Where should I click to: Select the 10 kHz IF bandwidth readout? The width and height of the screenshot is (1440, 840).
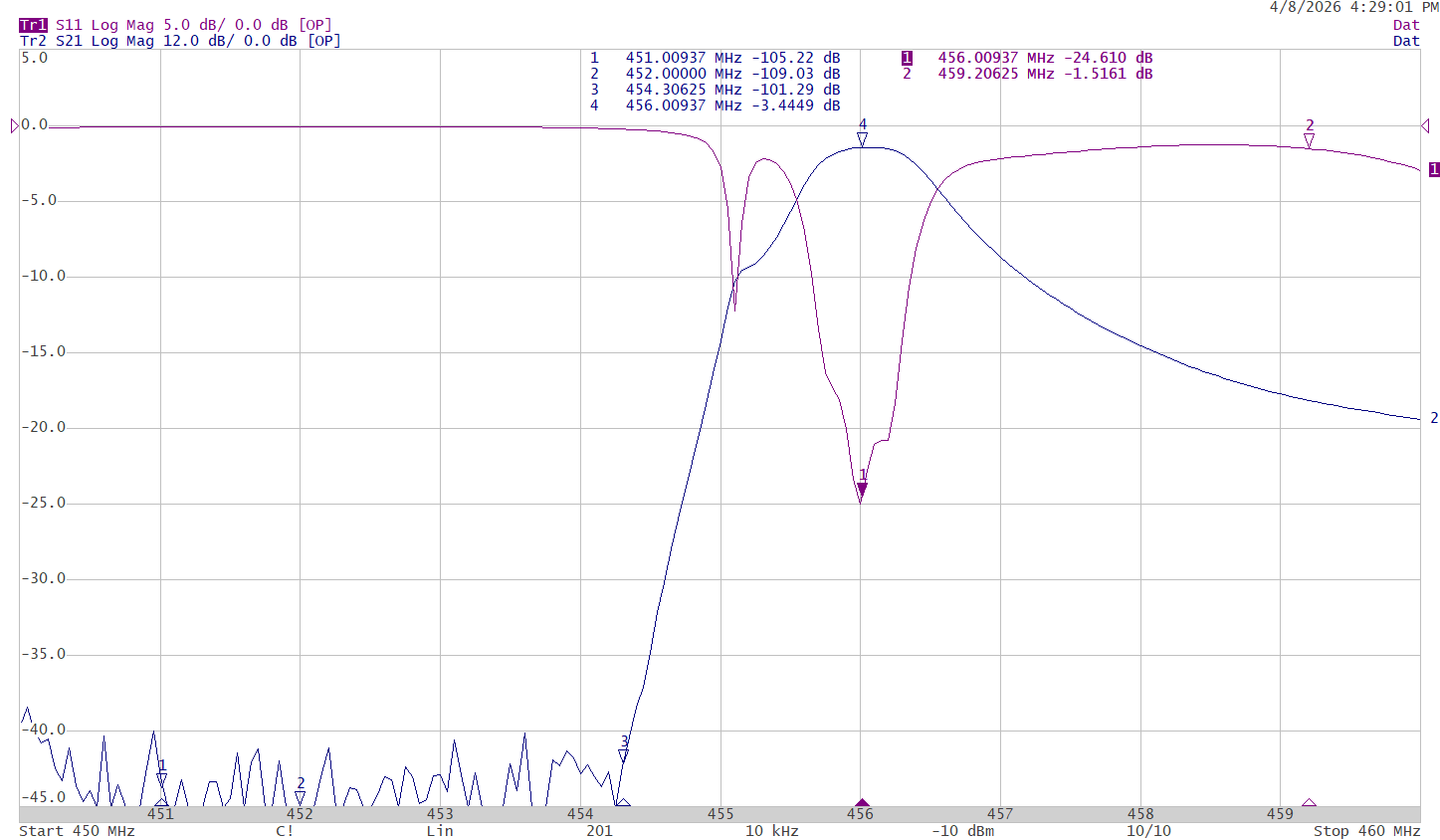point(772,831)
